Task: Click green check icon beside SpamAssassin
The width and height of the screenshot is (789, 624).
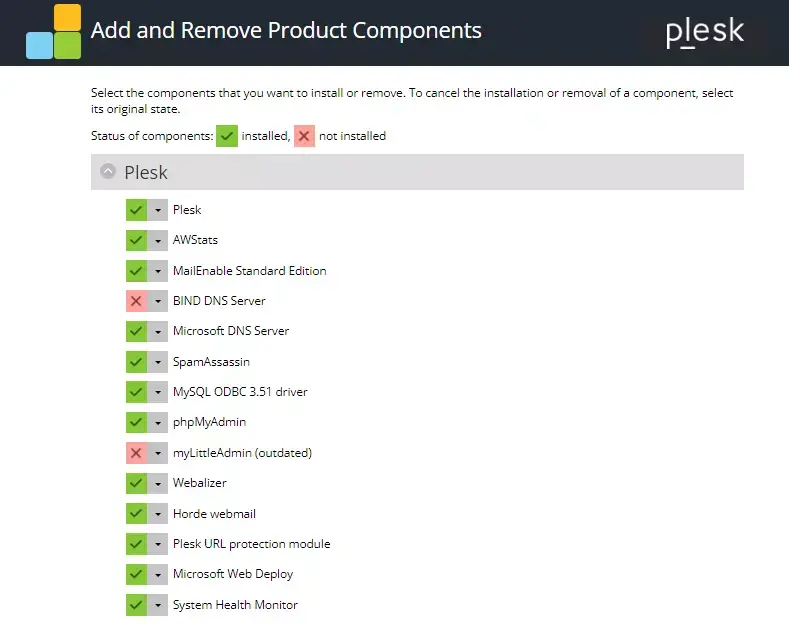Action: click(x=136, y=362)
